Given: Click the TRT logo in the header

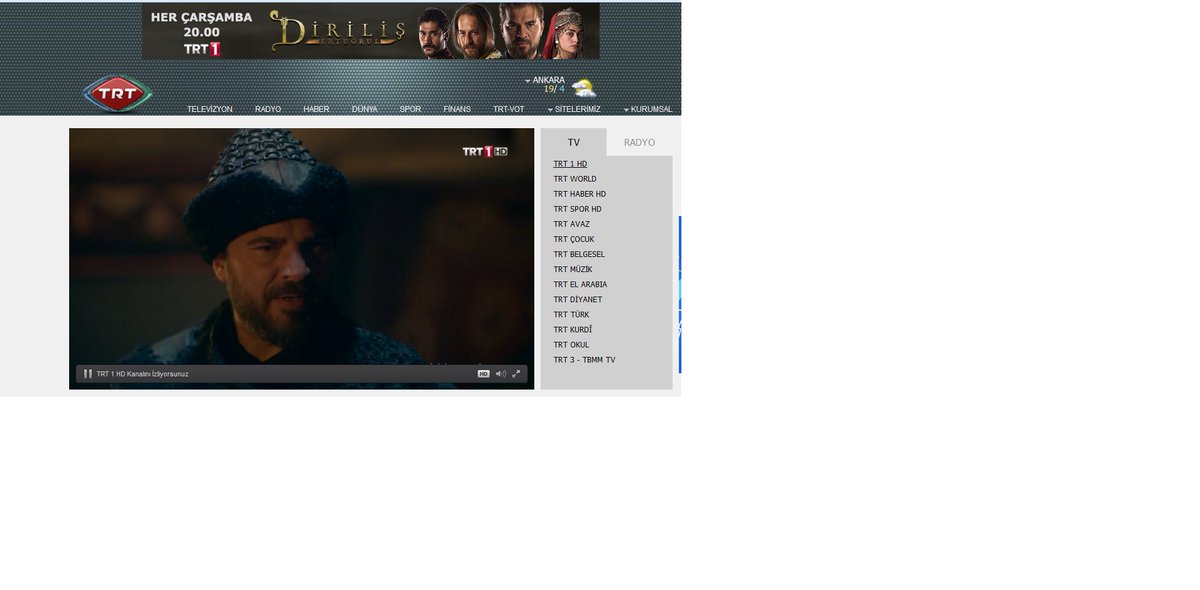Looking at the screenshot, I should point(118,94).
